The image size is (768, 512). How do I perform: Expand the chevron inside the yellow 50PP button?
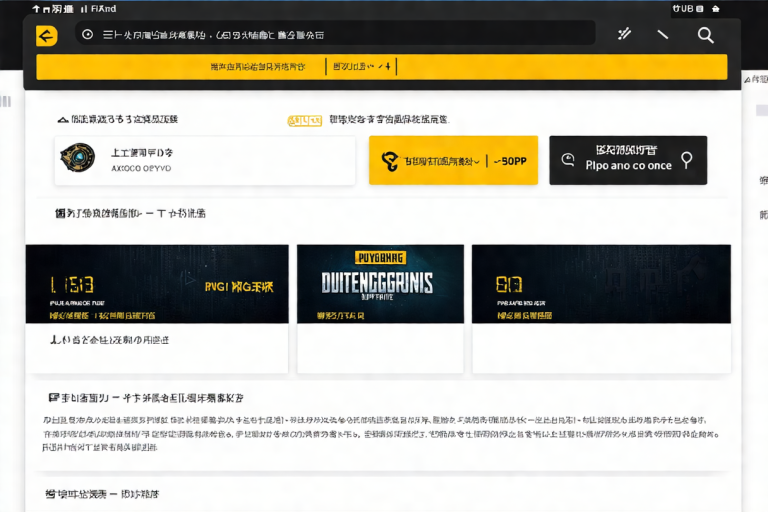pos(476,162)
